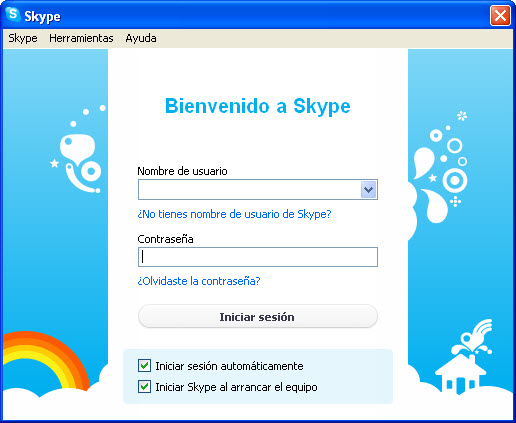The image size is (516, 423).
Task: Click the Iniciar sesión button
Action: point(258,316)
